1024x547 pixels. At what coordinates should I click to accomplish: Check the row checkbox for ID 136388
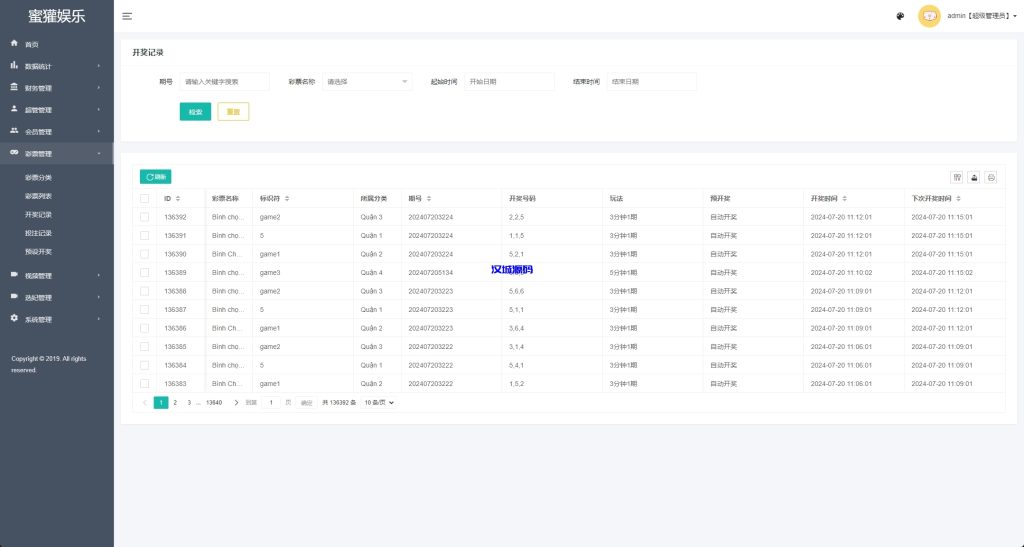(145, 291)
